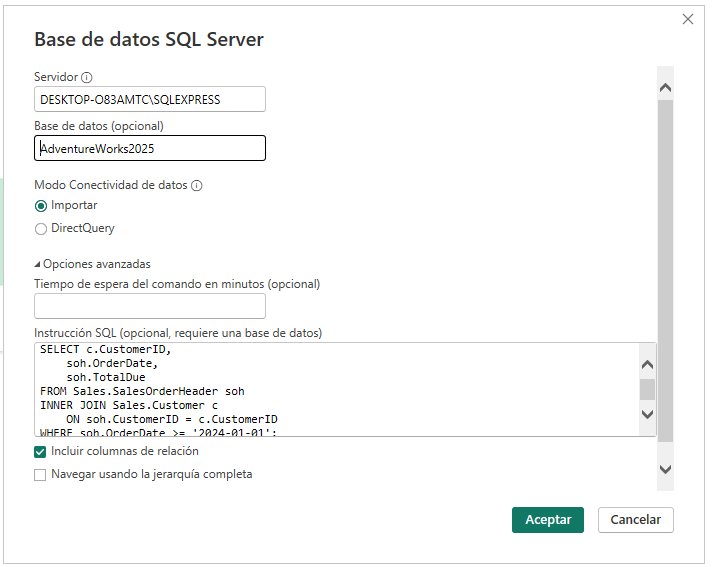Uncheck Incluir columnas de relación
This screenshot has width=712, height=567.
pos(41,451)
